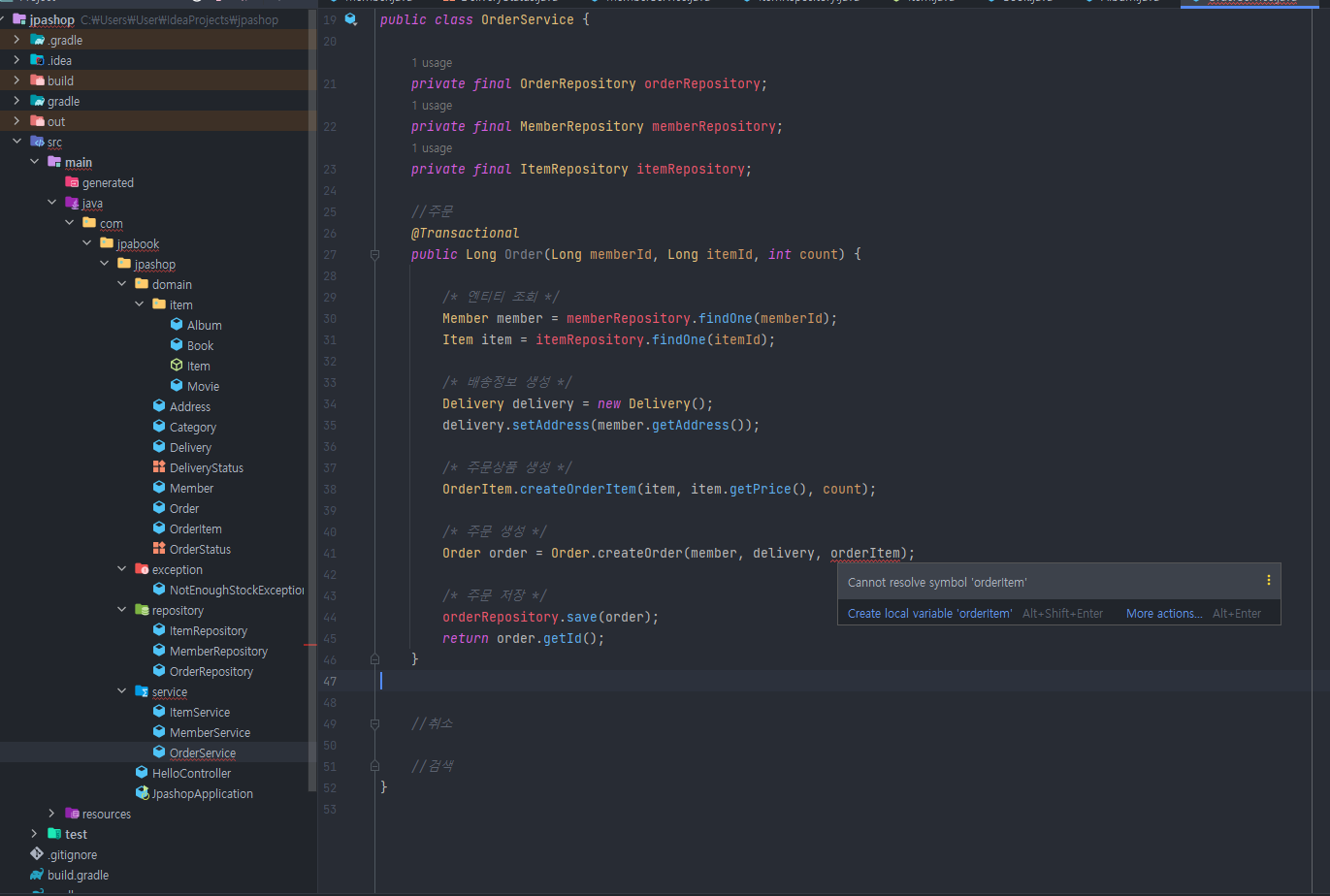Click the Spring bean gutter icon beside OrderService class
This screenshot has width=1330, height=896.
[x=350, y=19]
